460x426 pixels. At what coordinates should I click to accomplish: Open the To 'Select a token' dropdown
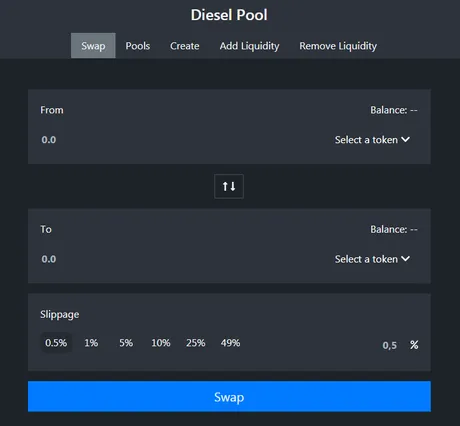[x=372, y=259]
